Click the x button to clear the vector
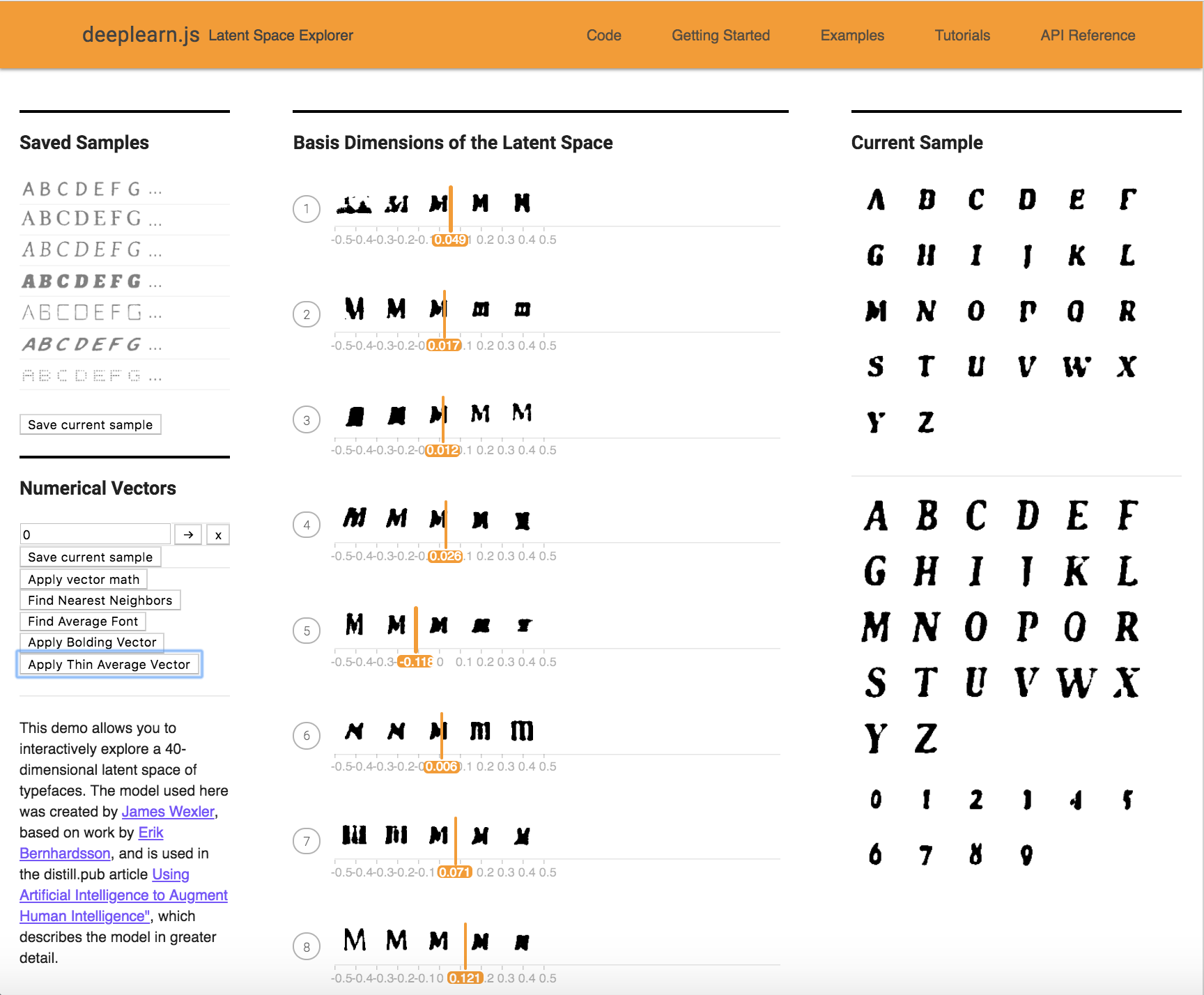 point(218,534)
